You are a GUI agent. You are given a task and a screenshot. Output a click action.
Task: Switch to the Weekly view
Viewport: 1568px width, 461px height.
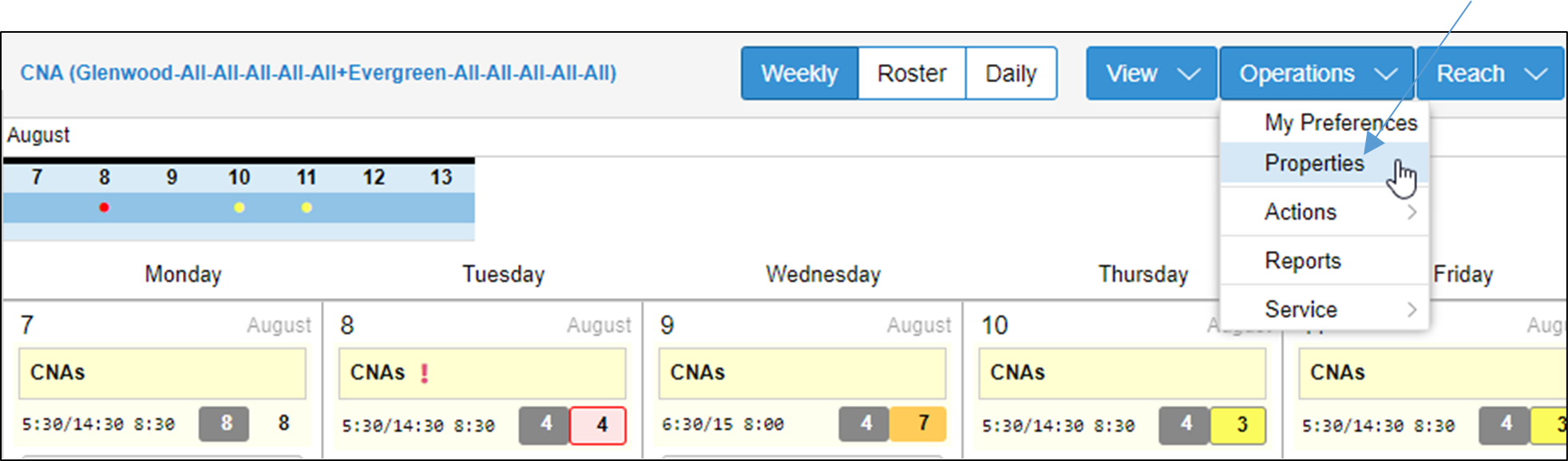(x=800, y=74)
